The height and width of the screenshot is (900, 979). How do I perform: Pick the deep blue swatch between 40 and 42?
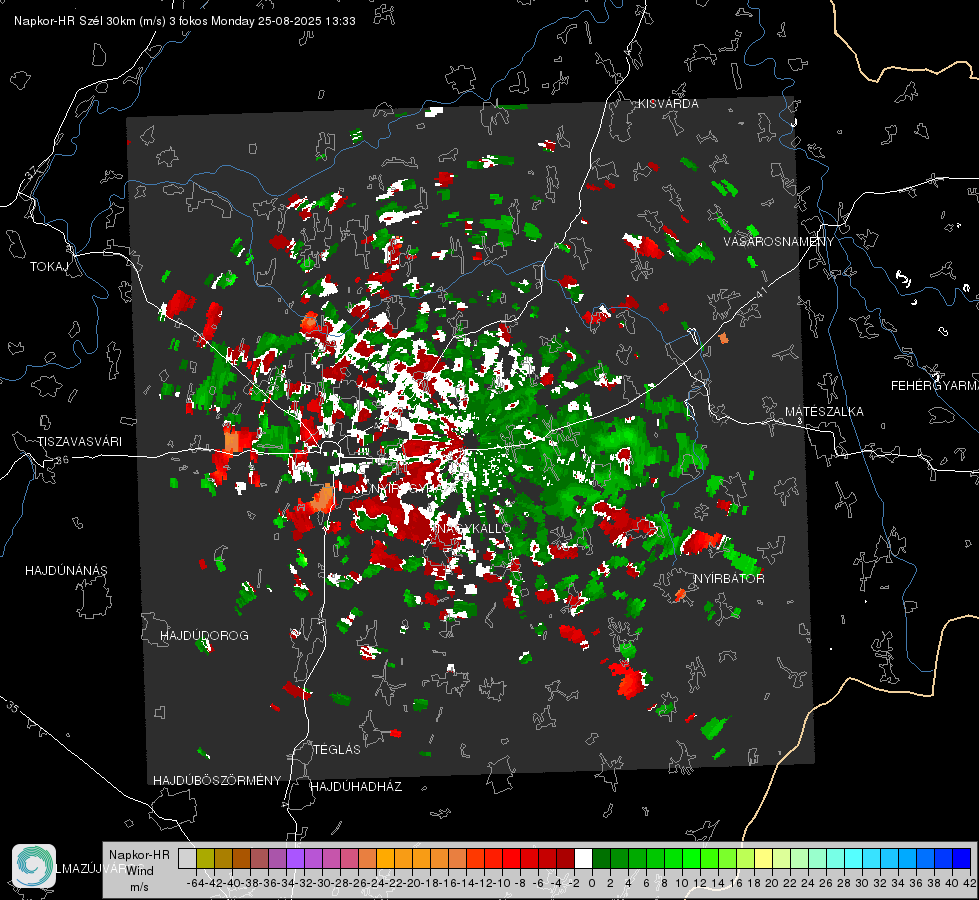(x=962, y=858)
